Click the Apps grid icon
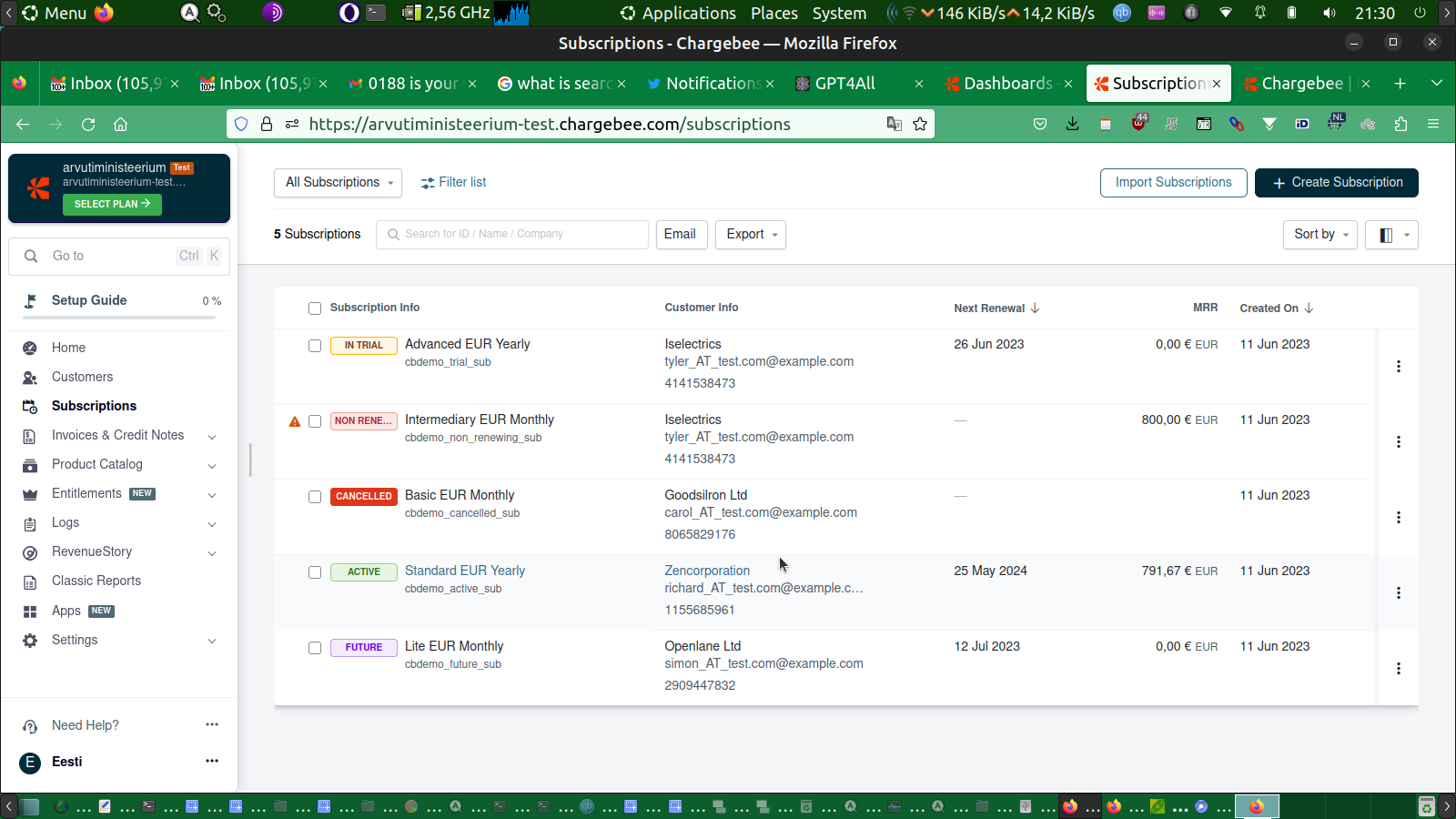Viewport: 1456px width, 819px height. (30, 612)
